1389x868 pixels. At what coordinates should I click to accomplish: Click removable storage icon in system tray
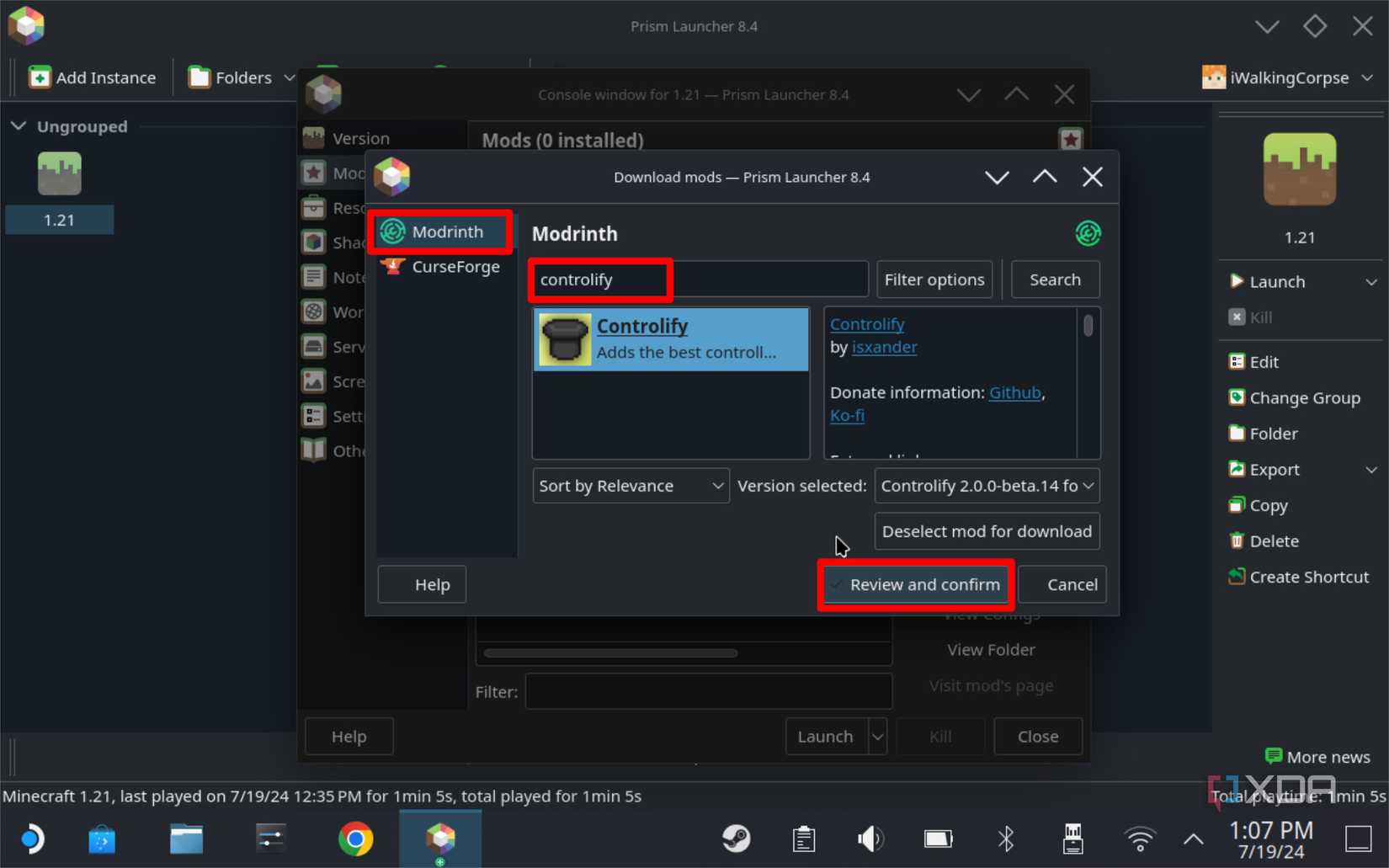click(x=1072, y=839)
